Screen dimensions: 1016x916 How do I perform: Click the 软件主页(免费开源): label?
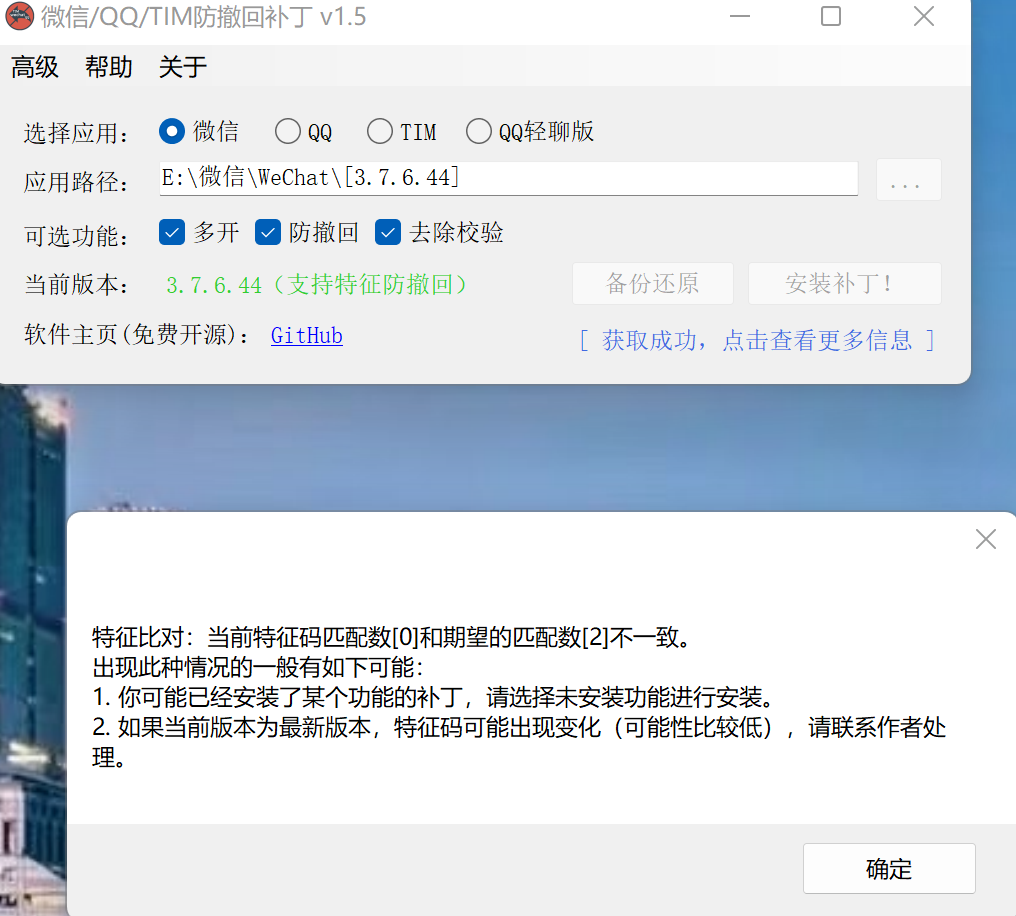(137, 335)
